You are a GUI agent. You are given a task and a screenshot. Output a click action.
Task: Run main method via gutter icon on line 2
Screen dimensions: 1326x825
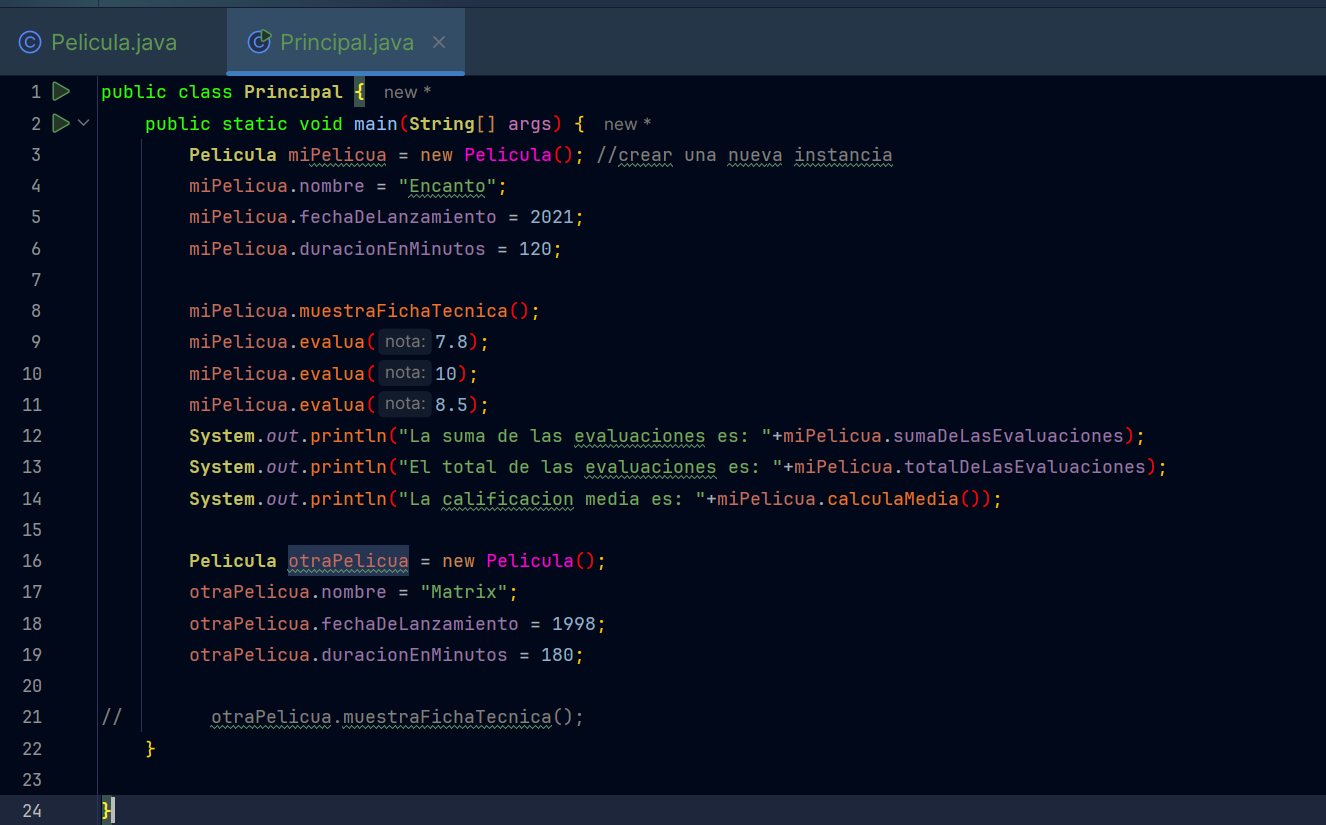click(x=61, y=123)
